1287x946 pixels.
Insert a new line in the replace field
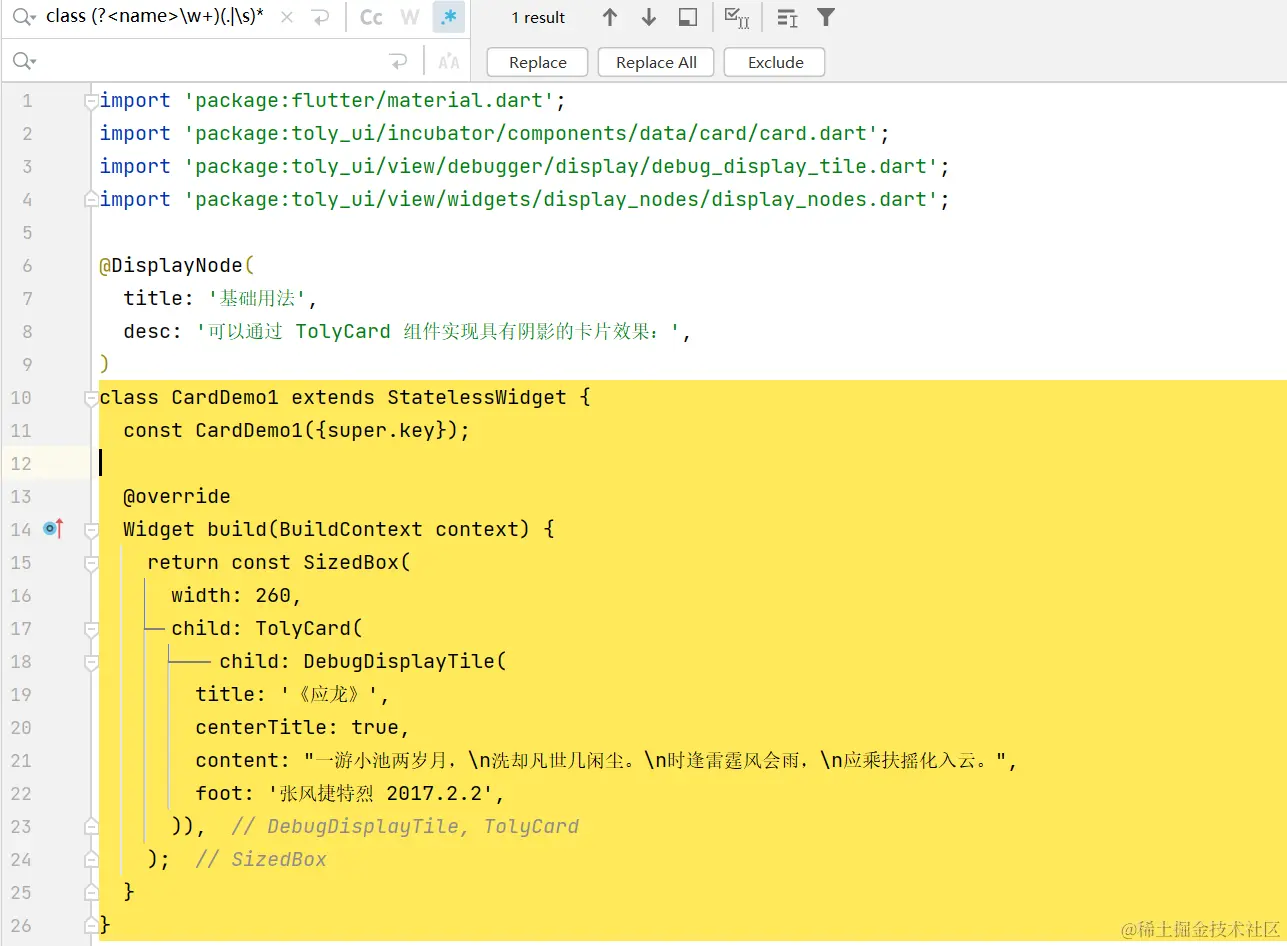pyautogui.click(x=399, y=62)
